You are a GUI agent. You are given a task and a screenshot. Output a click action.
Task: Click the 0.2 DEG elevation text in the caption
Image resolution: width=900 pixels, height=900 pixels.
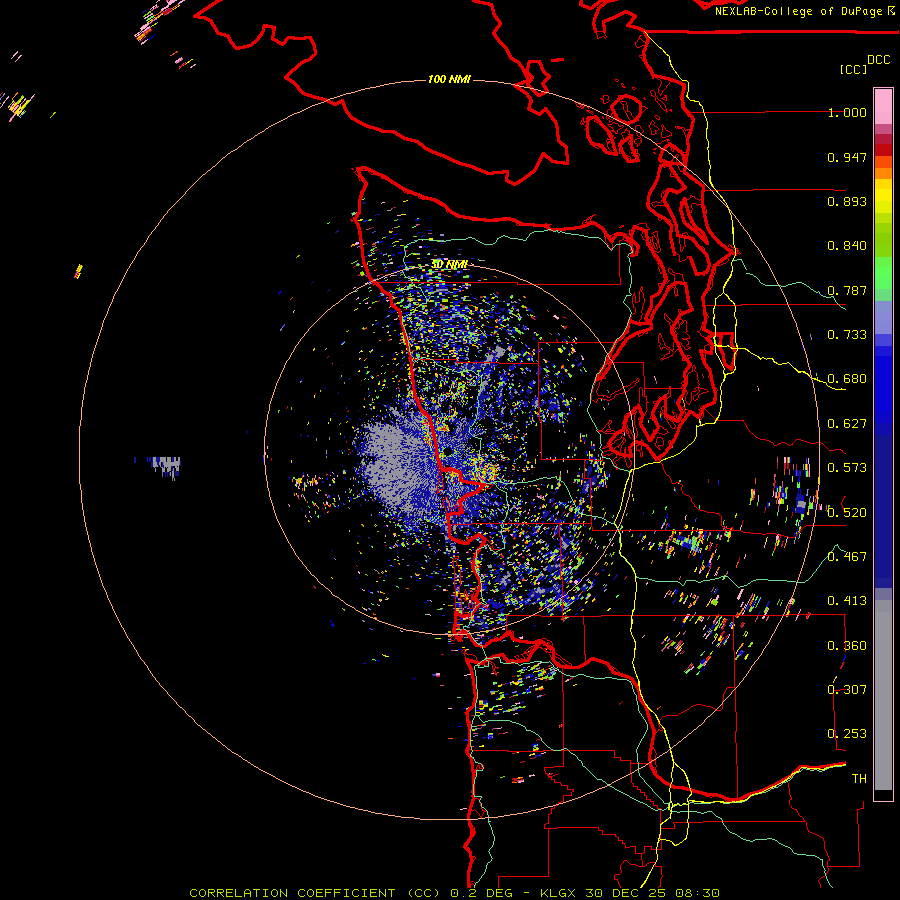[x=481, y=893]
